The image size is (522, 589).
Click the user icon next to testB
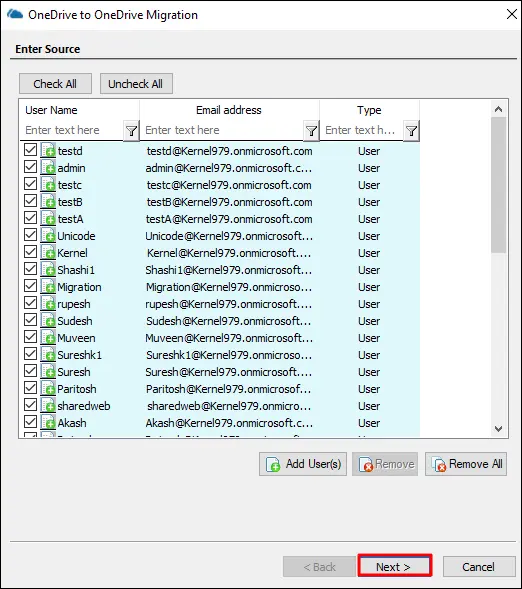(48, 201)
